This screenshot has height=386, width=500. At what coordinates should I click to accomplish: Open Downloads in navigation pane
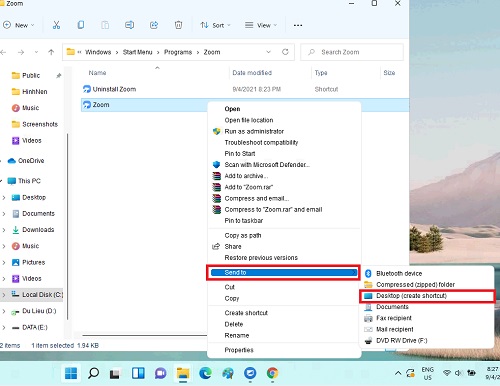(38, 230)
